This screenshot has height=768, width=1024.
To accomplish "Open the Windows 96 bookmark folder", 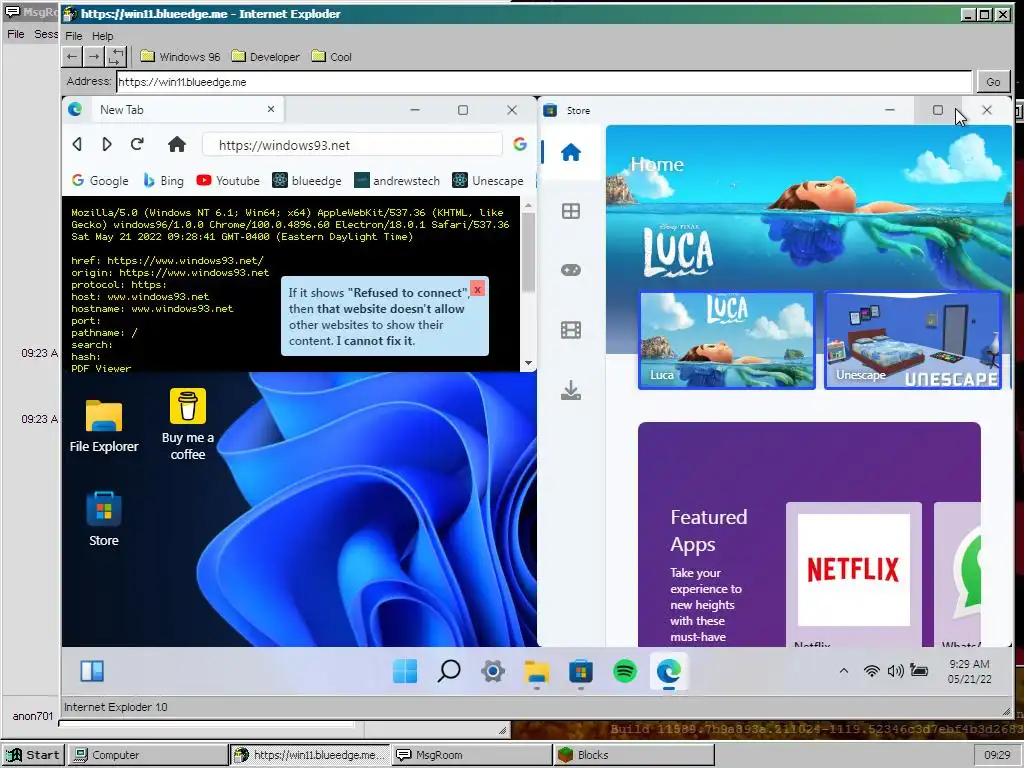I will click(180, 57).
